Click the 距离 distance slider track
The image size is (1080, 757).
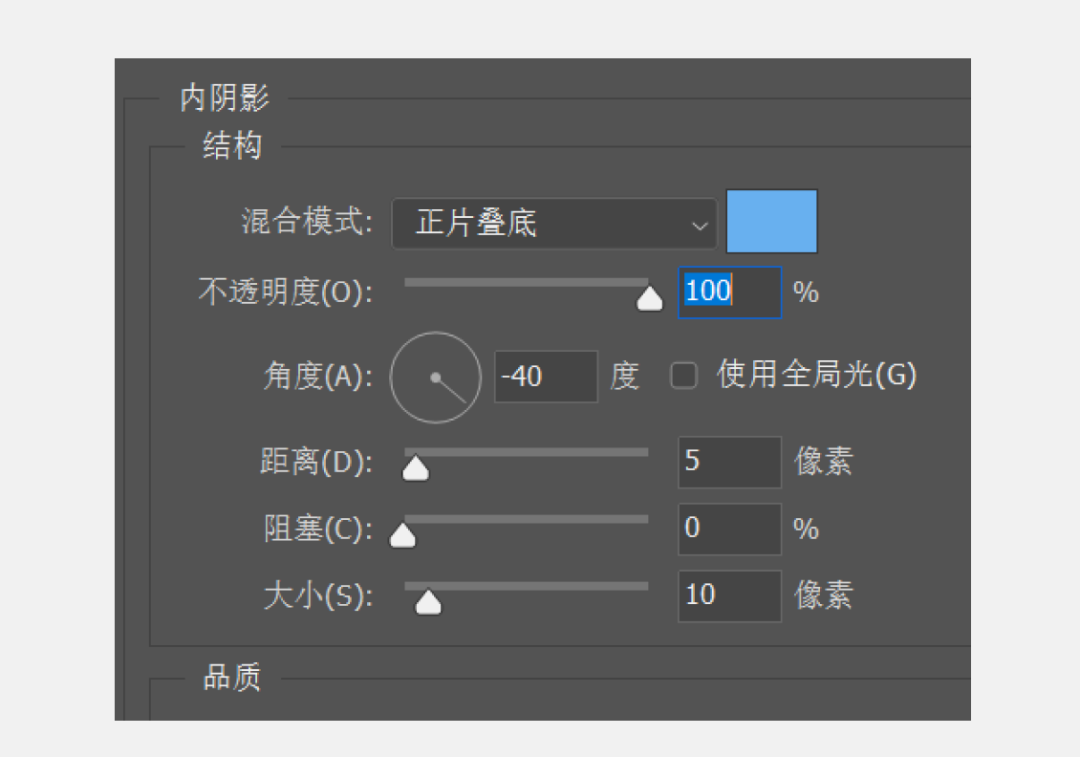[x=526, y=453]
